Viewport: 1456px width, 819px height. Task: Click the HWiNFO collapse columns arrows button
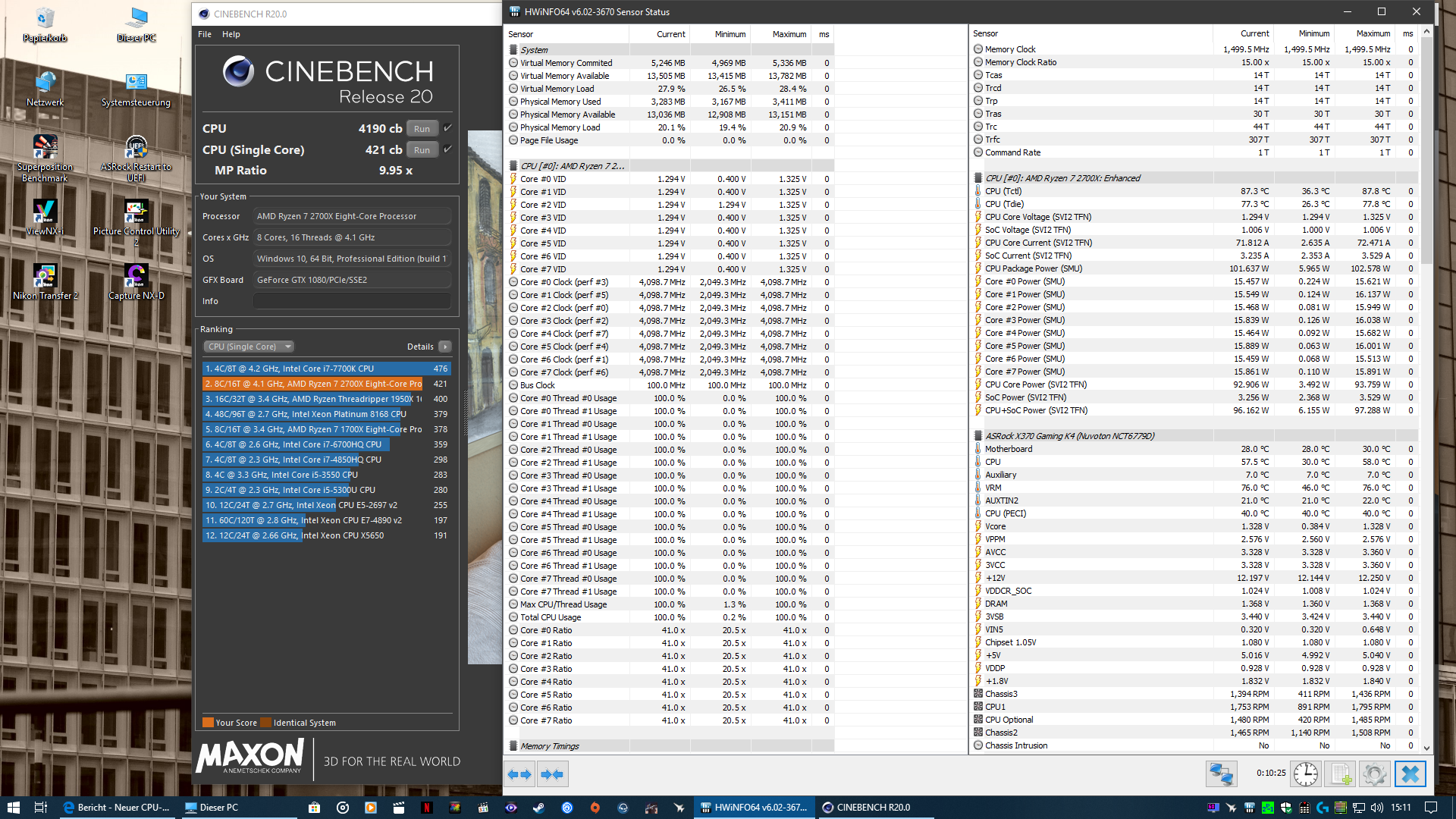553,774
